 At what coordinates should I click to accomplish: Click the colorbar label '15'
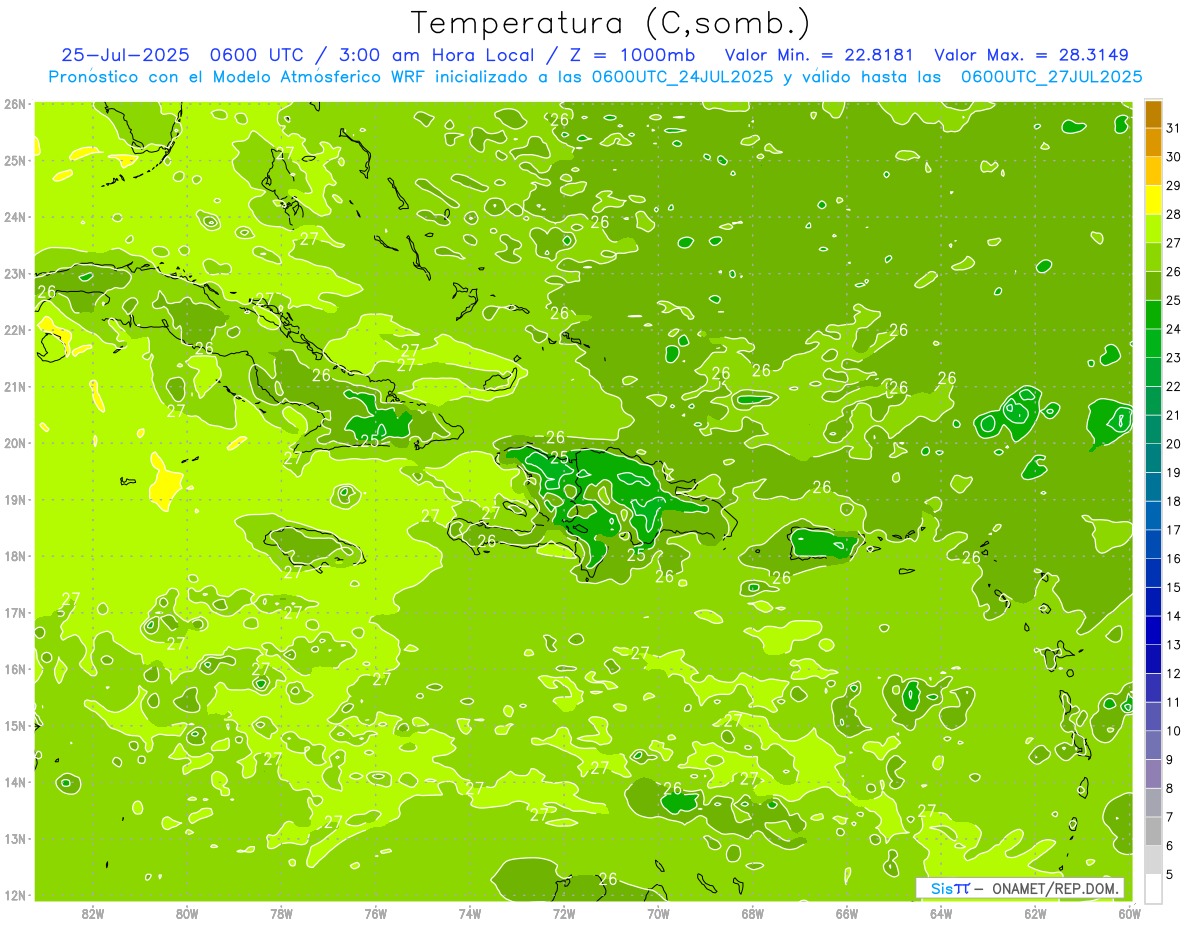1173,588
